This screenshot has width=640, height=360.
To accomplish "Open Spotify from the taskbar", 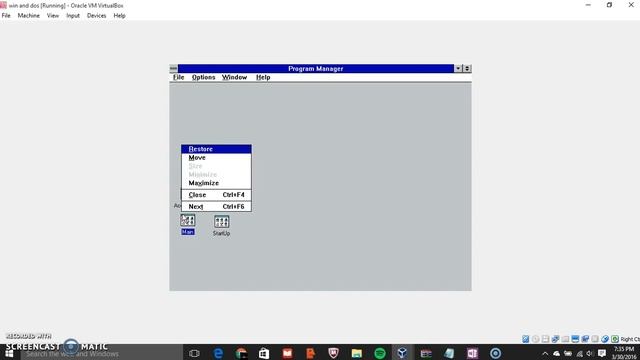I will point(380,353).
